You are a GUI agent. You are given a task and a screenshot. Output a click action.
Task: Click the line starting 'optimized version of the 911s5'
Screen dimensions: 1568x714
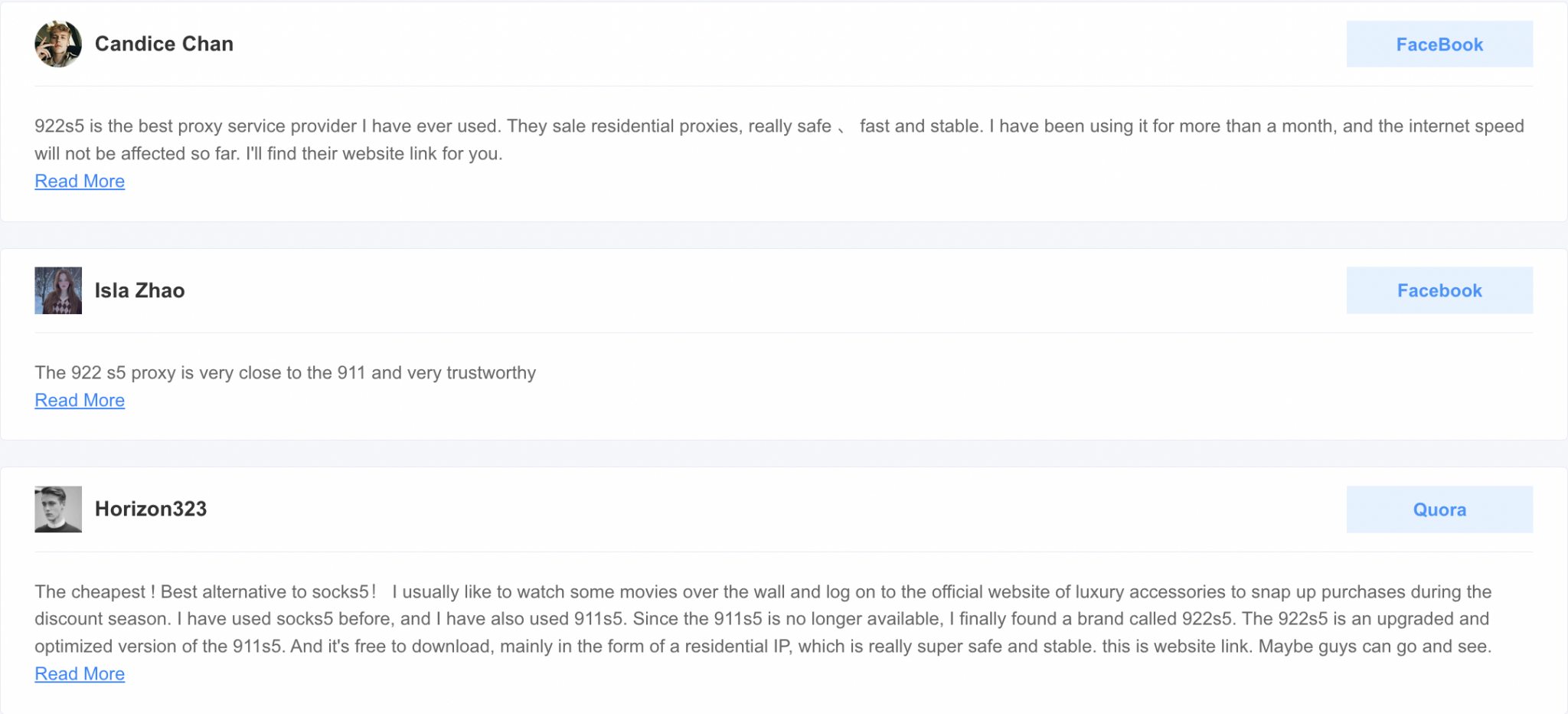pos(763,647)
